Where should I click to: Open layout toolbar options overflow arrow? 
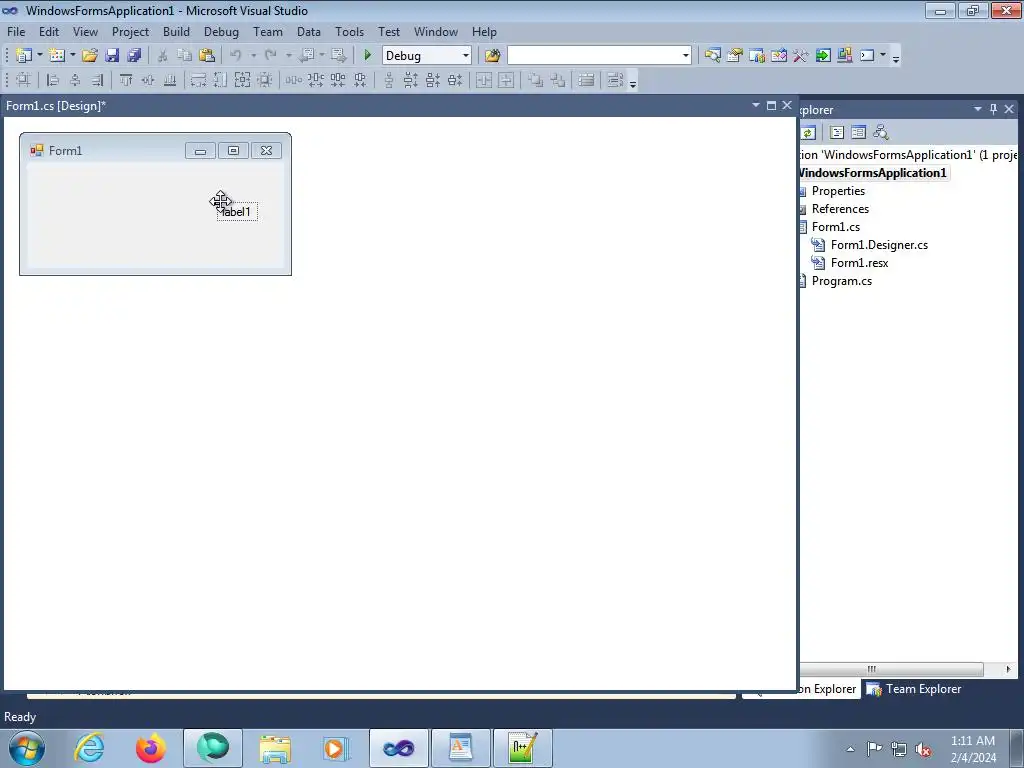[x=632, y=82]
